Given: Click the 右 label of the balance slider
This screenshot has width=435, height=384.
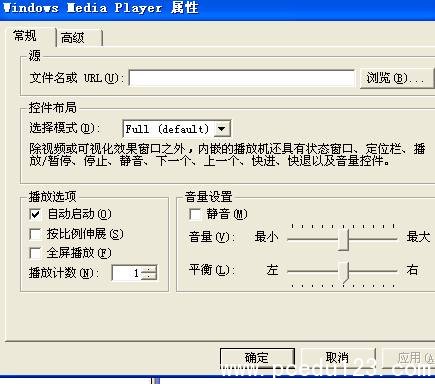Looking at the screenshot, I should pyautogui.click(x=412, y=270).
